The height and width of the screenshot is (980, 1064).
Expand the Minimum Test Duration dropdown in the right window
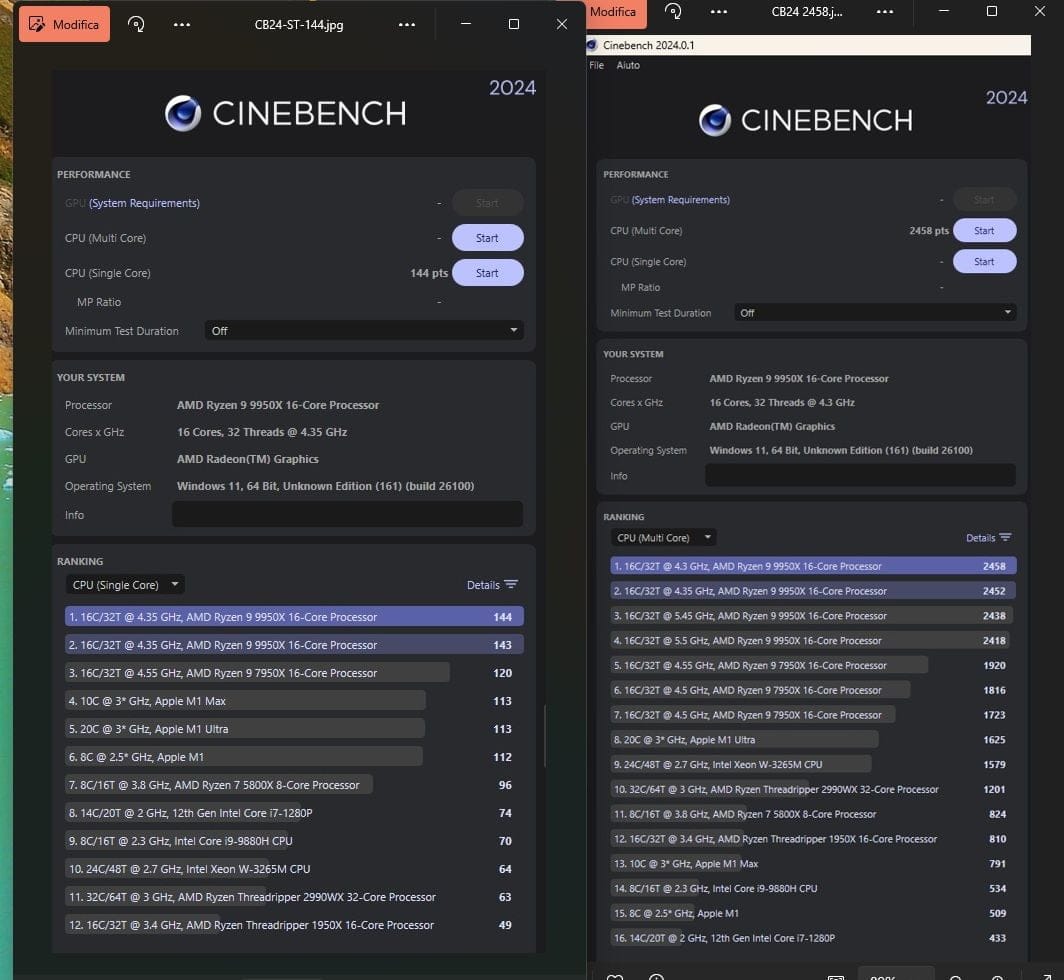(875, 313)
